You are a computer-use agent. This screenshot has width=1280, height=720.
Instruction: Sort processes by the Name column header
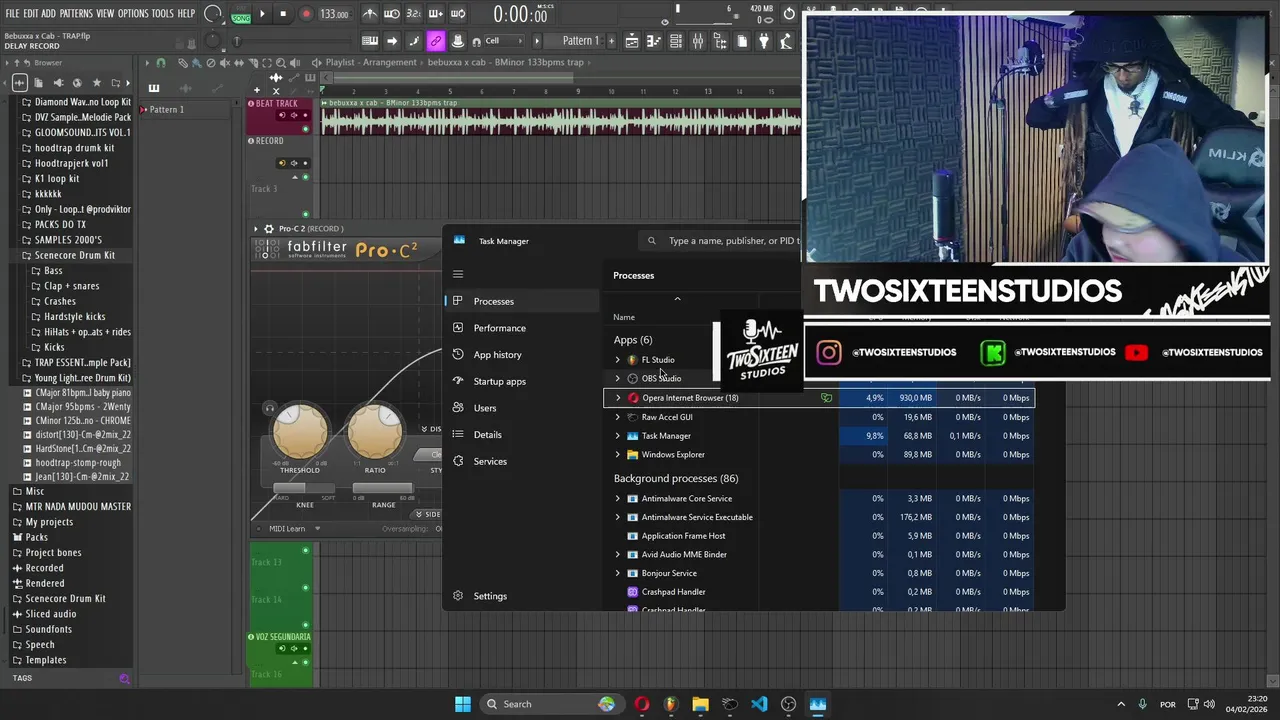(x=624, y=317)
